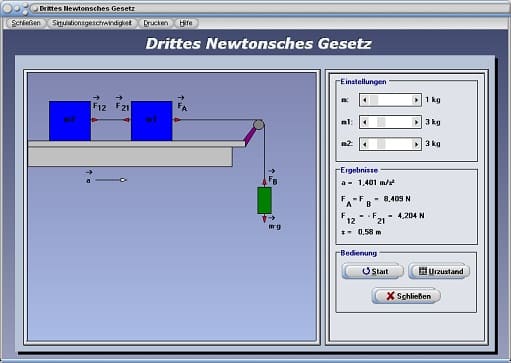Click the F21 force arrow
511x363 pixels.
point(127,120)
